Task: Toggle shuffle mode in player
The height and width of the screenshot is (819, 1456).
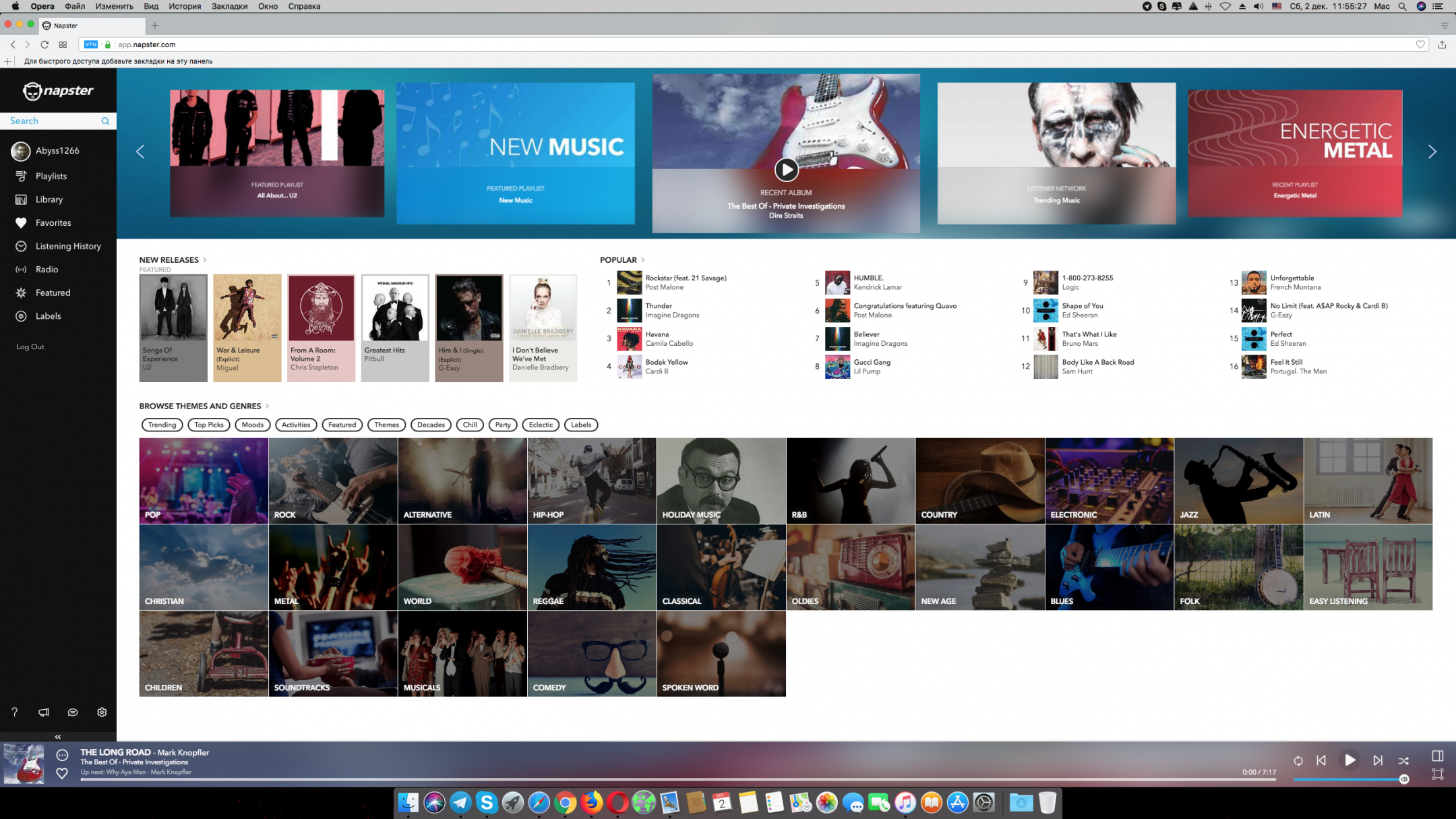Action: [x=1403, y=760]
